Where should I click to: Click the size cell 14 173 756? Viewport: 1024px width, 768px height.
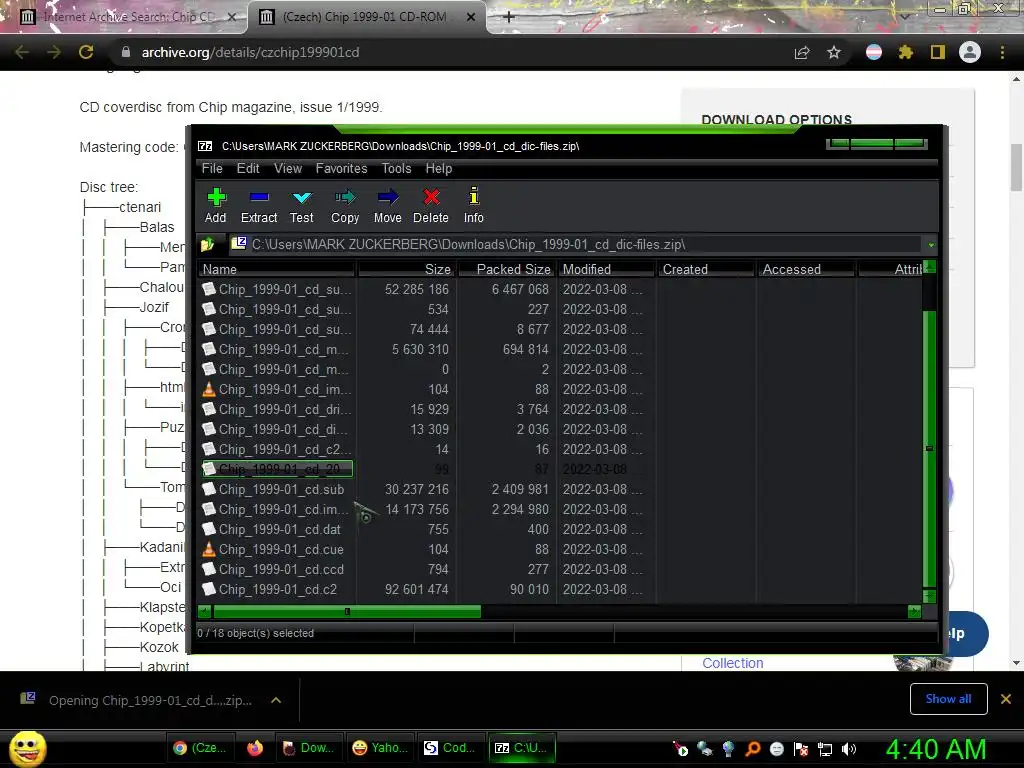(x=417, y=509)
